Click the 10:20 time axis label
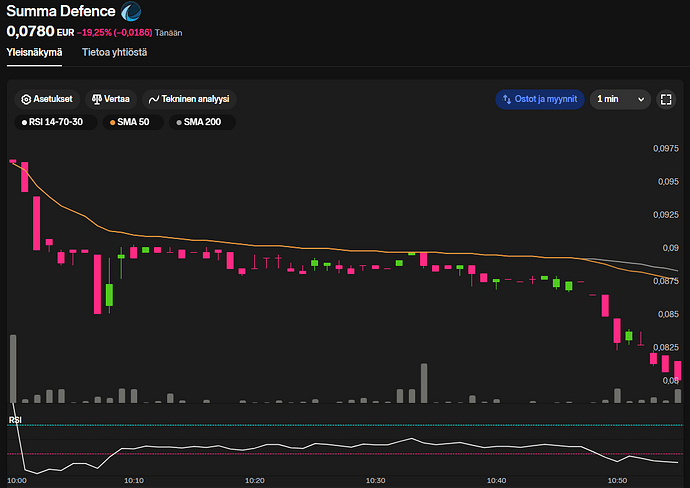This screenshot has height=488, width=690. click(x=255, y=481)
